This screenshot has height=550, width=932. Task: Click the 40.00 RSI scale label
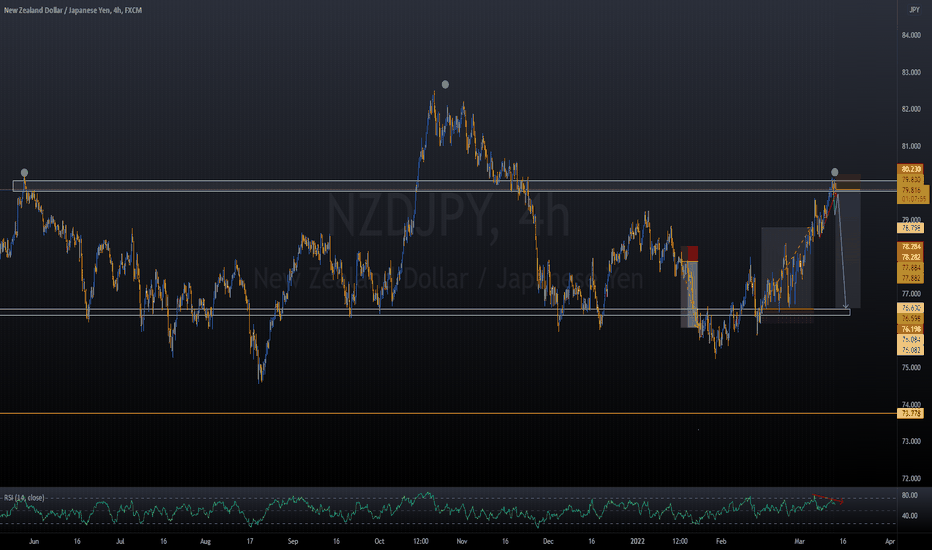909,516
